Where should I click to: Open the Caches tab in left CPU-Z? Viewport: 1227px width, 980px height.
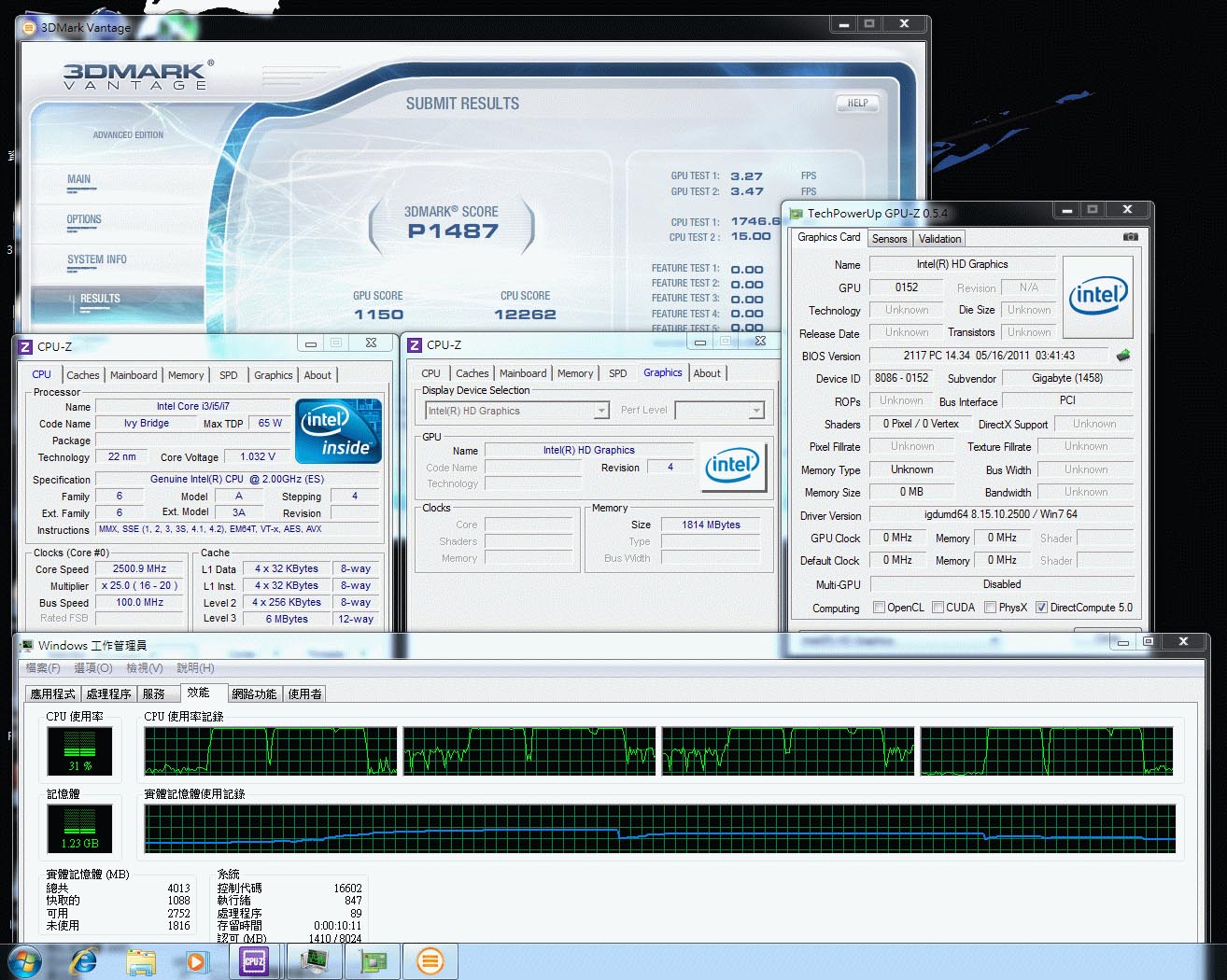(x=83, y=375)
